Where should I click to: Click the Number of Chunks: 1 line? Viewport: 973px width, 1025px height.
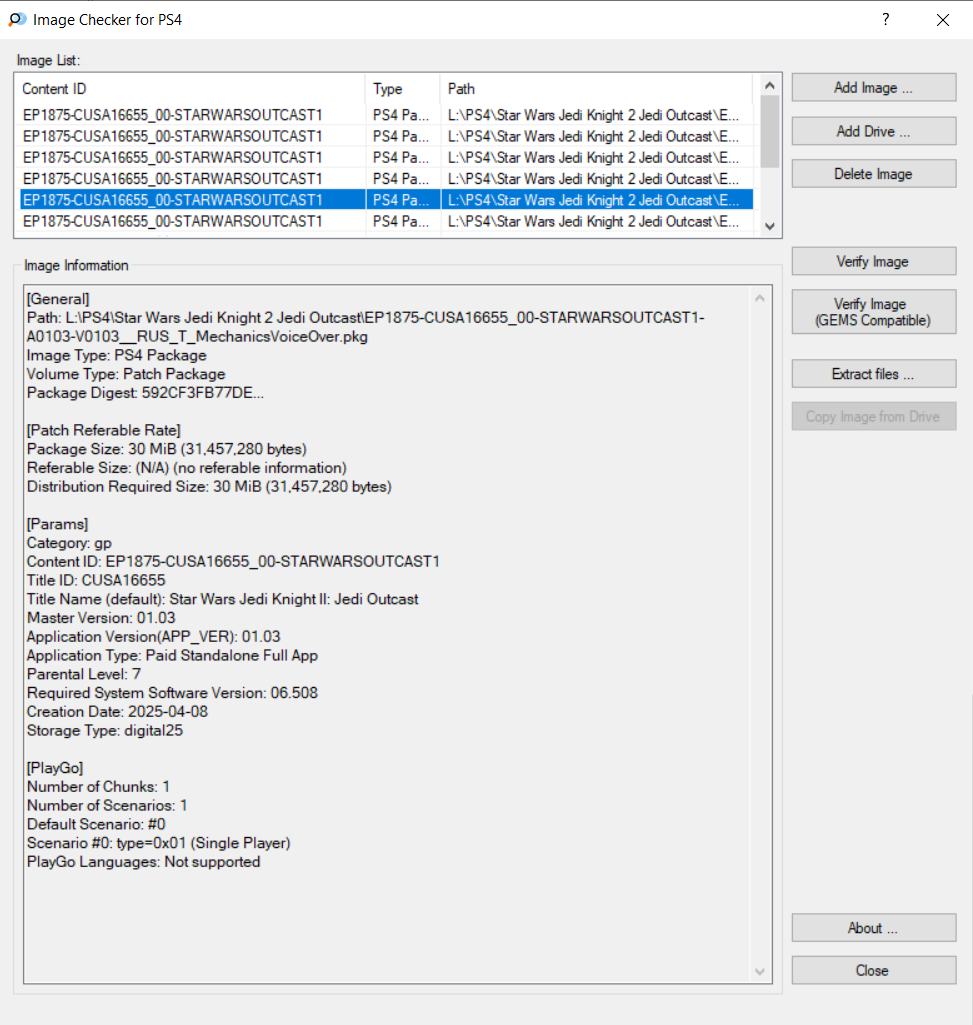[x=98, y=787]
